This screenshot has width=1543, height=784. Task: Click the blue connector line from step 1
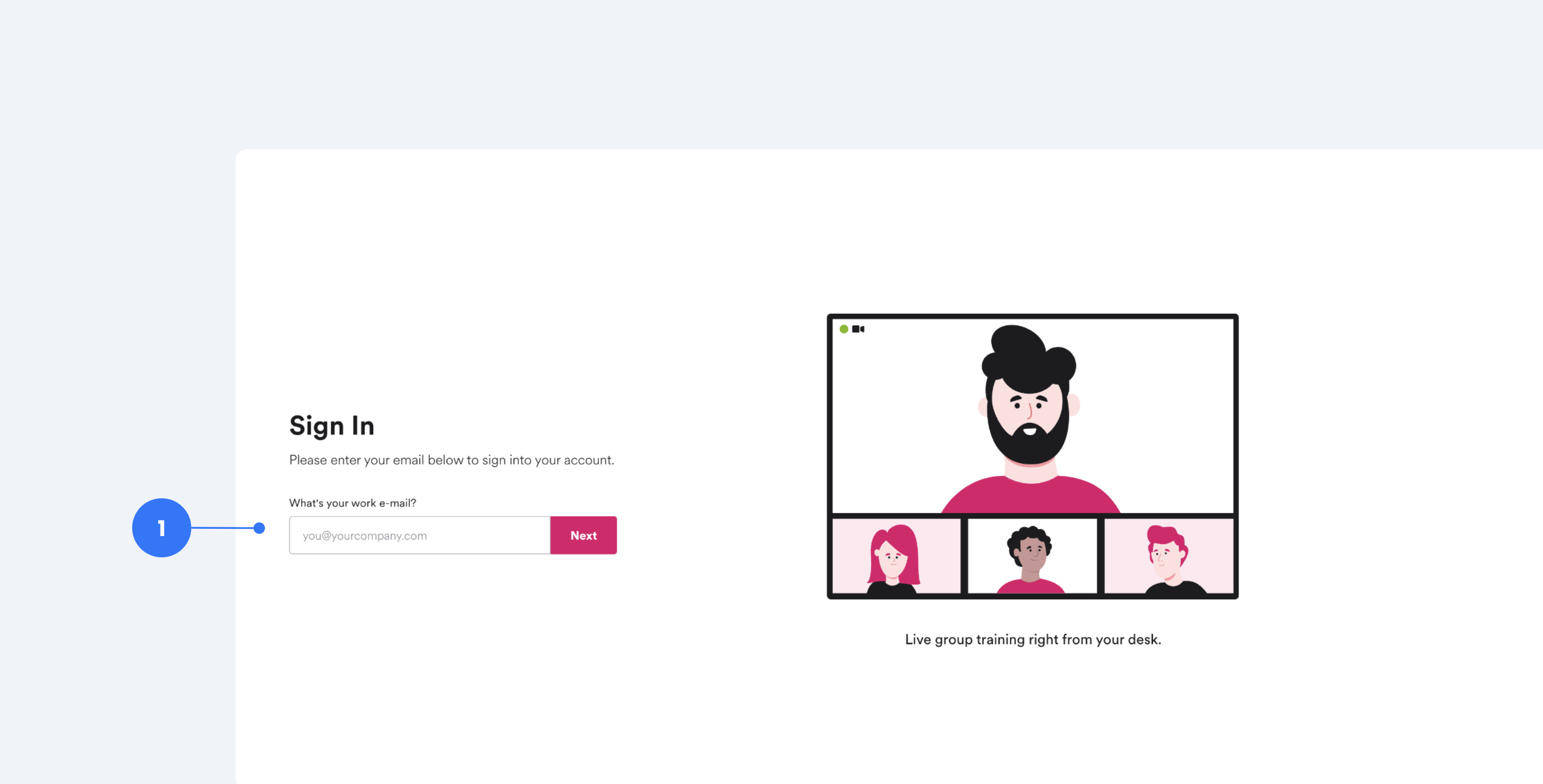click(222, 528)
